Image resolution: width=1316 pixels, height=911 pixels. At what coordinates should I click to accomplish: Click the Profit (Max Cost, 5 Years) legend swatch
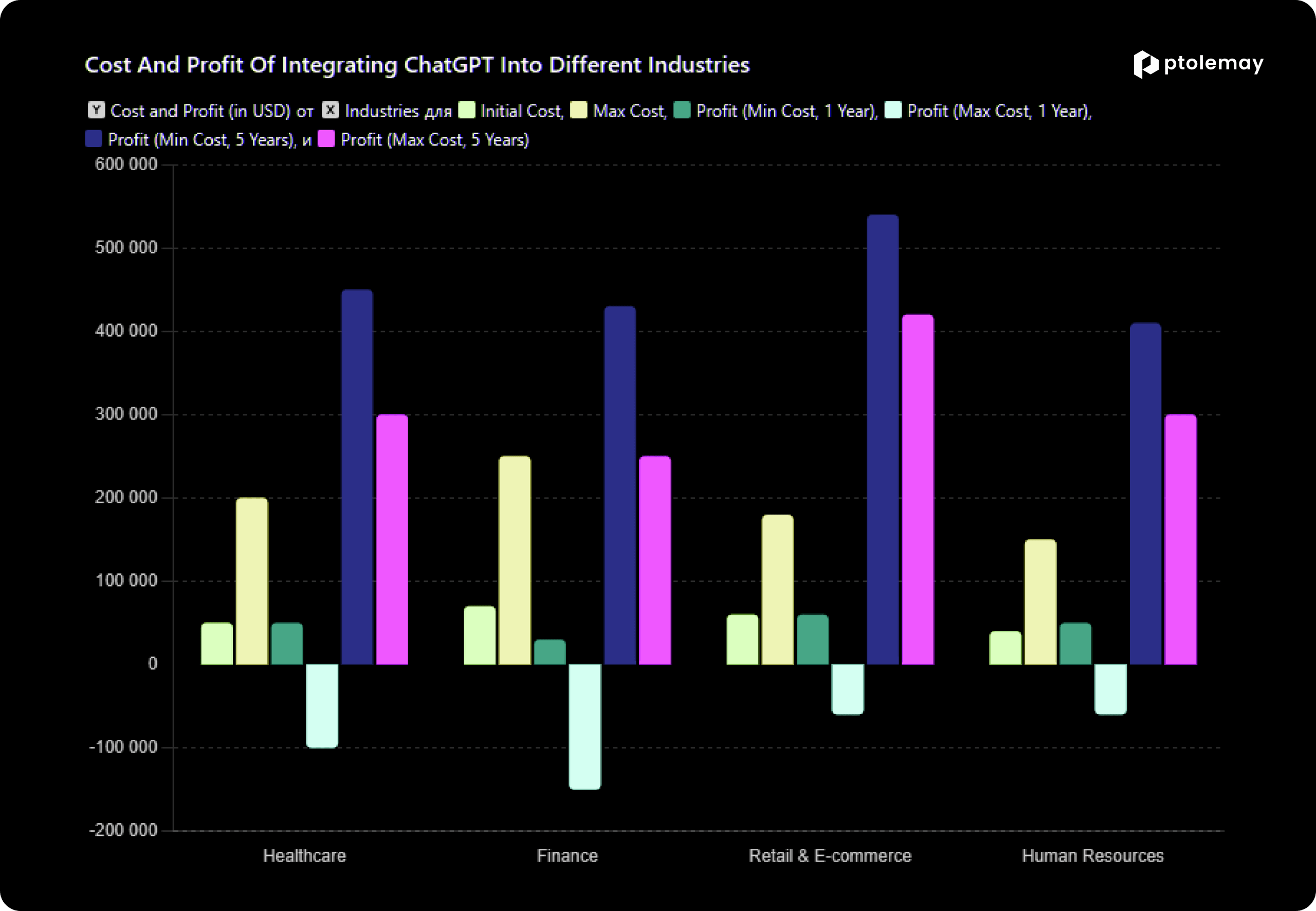326,139
